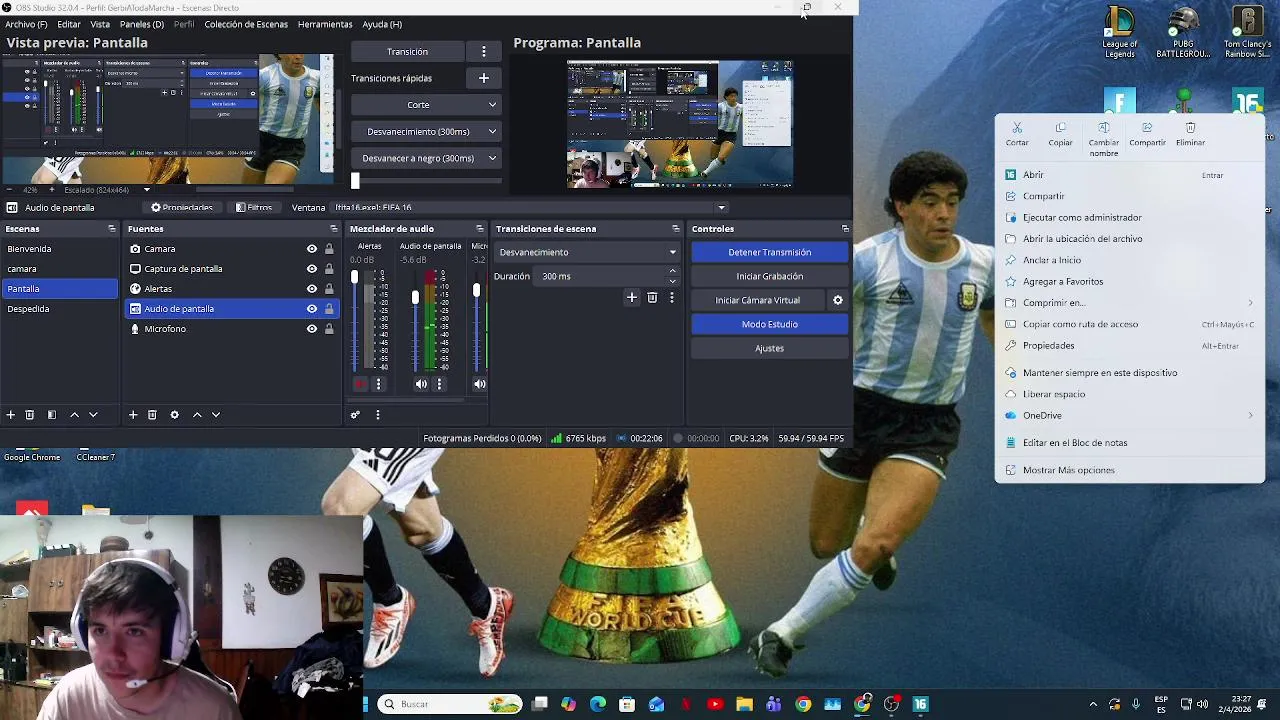Unmute the Alertas audio channel

[360, 384]
